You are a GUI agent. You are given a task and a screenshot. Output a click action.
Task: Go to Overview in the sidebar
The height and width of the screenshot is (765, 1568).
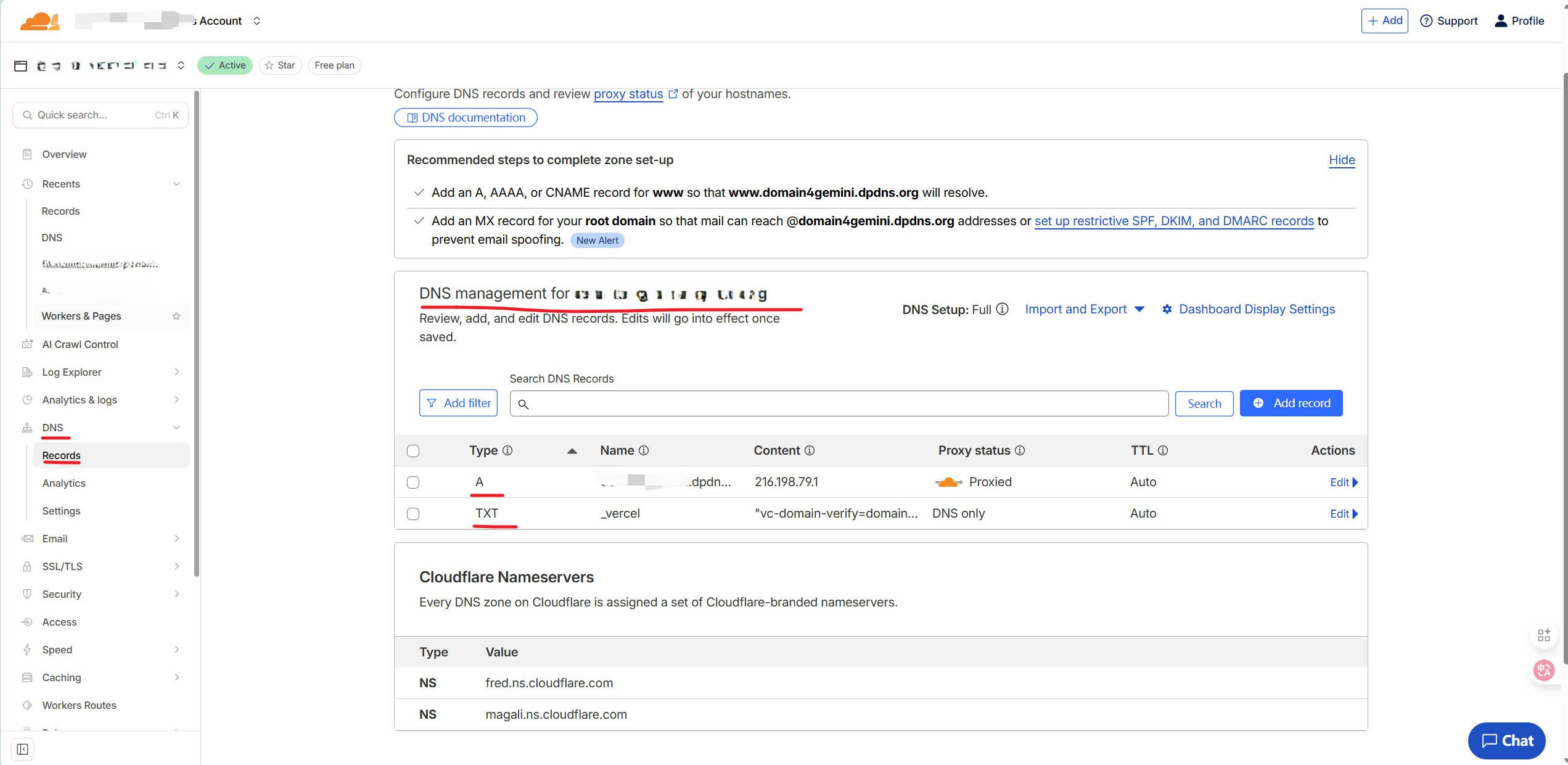pos(64,154)
